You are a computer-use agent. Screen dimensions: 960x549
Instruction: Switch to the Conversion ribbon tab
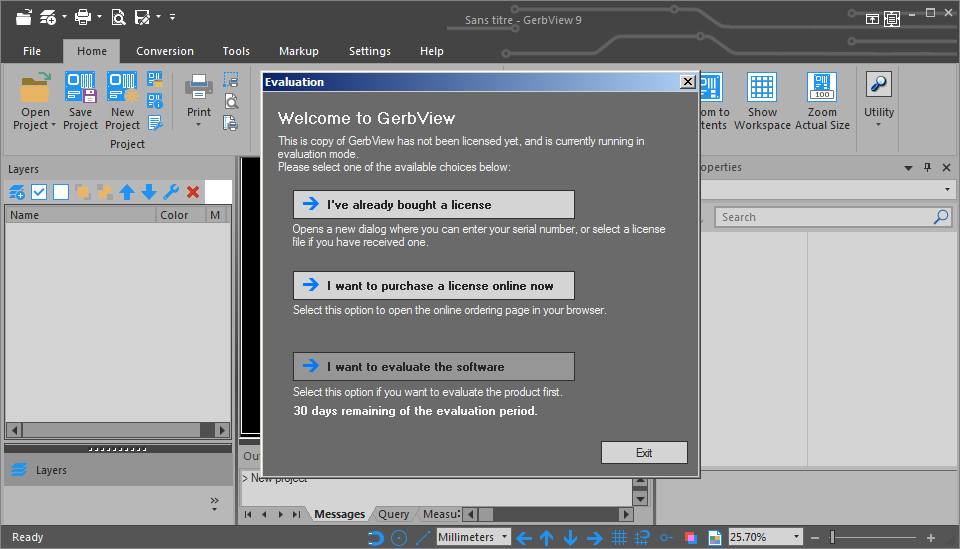pos(165,51)
